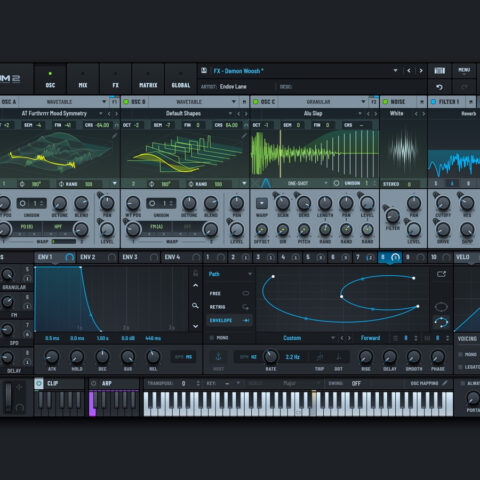Select the LFO RETRIG trigger mode
The image size is (480, 480).
229,307
